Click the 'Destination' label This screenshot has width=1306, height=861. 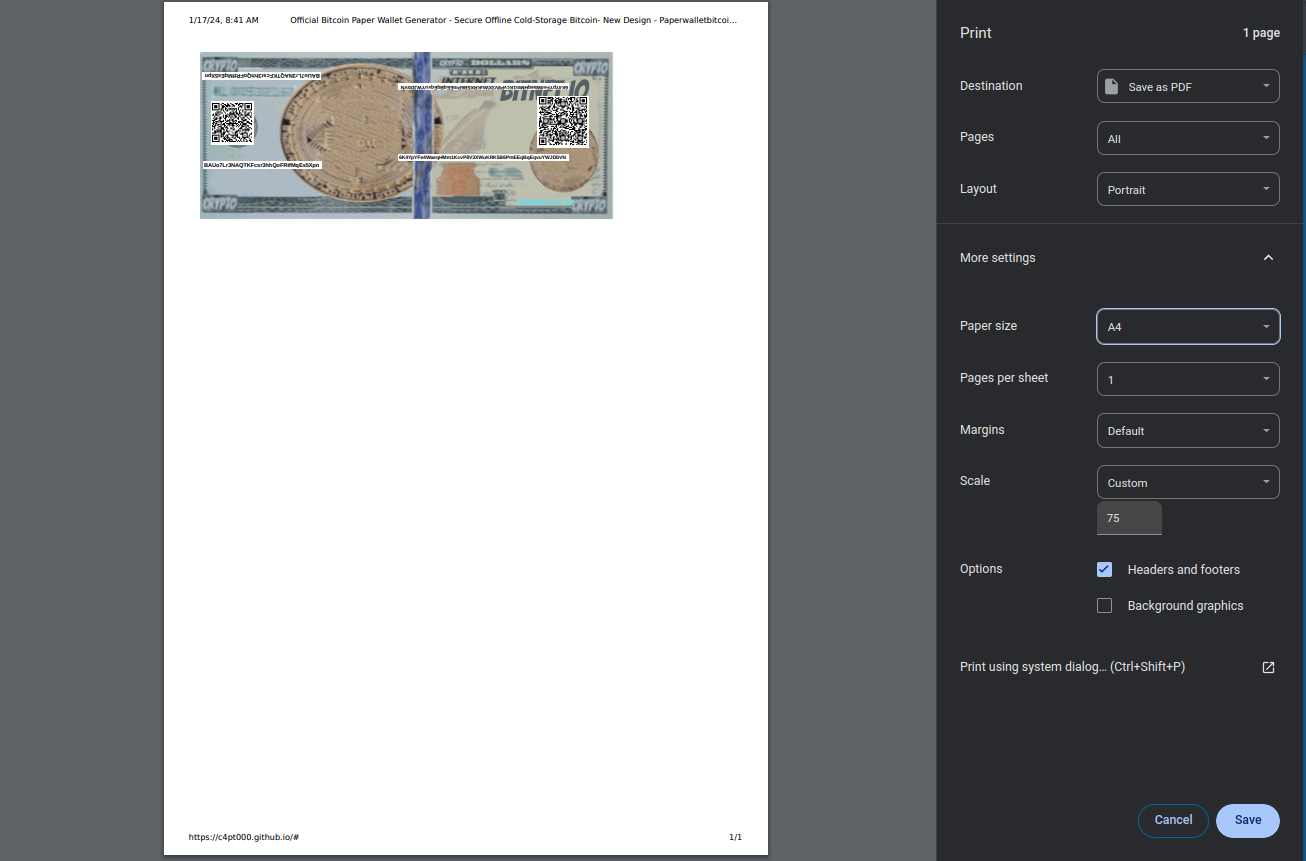[991, 86]
